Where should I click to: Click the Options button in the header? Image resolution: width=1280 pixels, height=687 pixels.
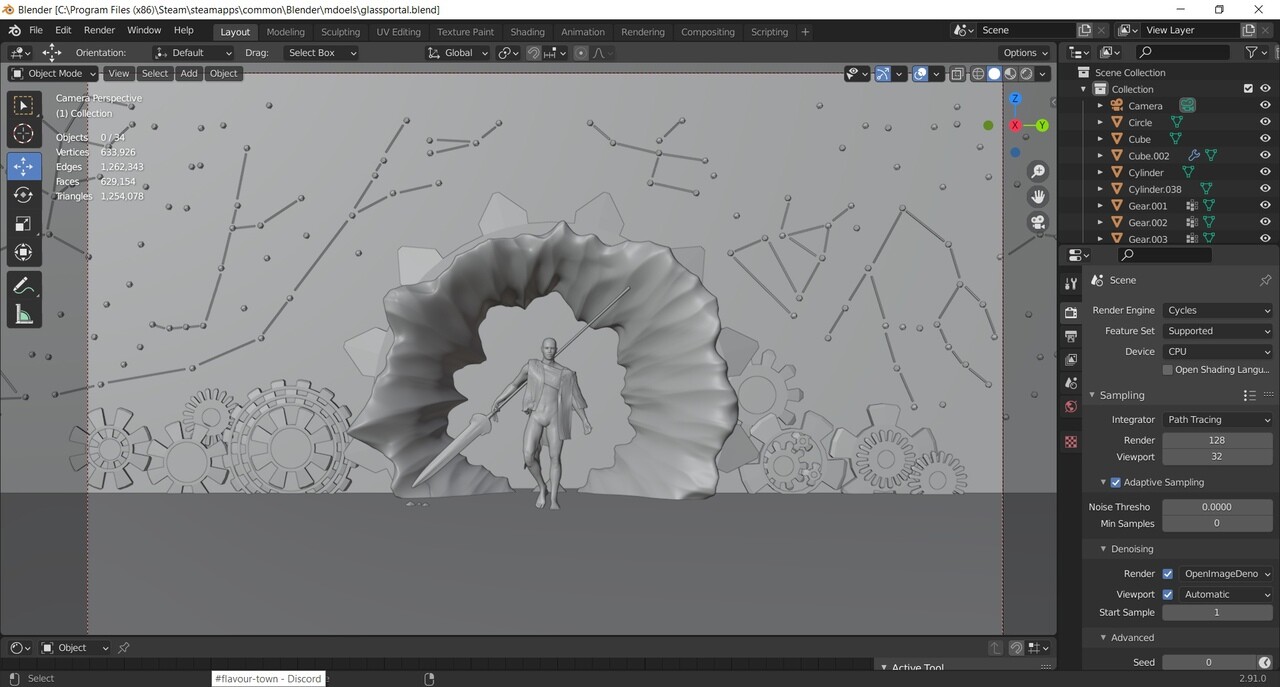click(1025, 53)
